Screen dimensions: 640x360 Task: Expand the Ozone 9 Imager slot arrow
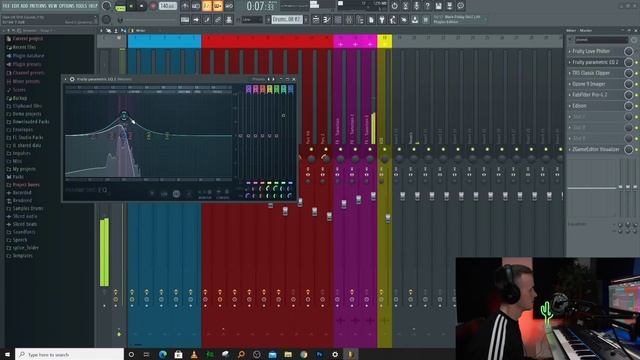570,84
